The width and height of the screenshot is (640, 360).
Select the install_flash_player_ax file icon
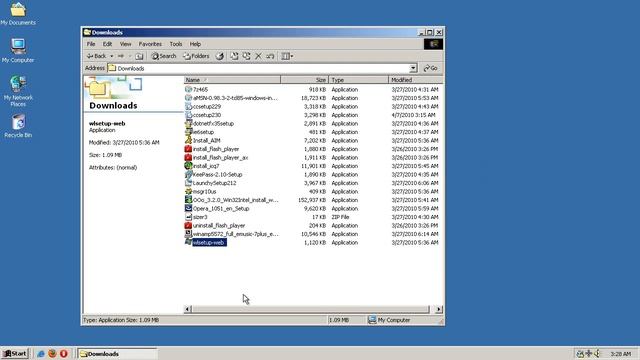188,157
